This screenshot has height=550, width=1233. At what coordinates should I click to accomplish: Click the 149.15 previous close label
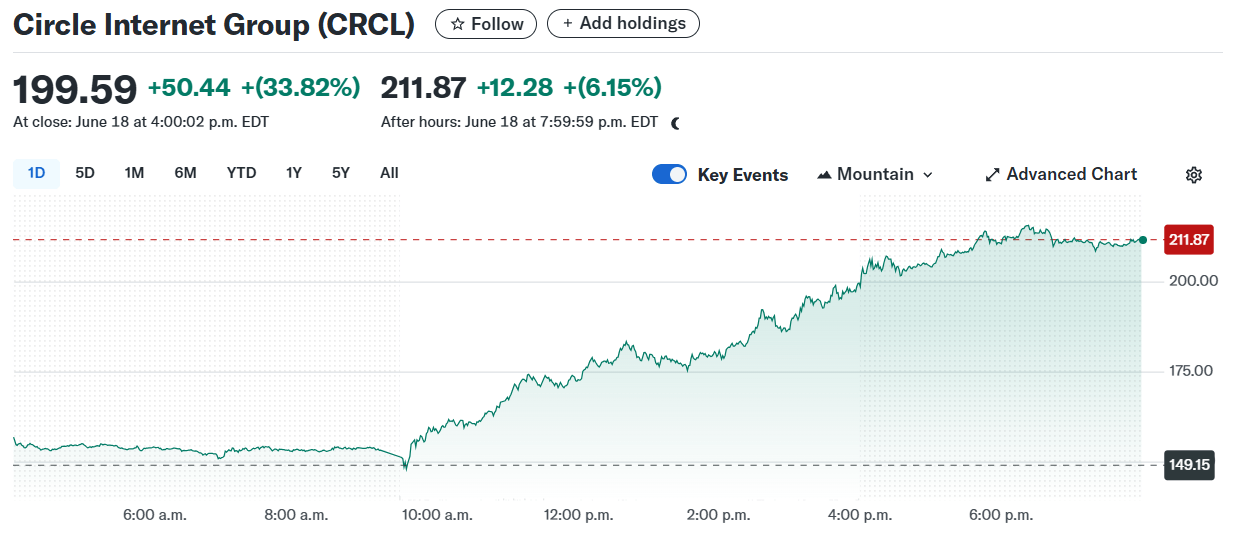click(1189, 465)
